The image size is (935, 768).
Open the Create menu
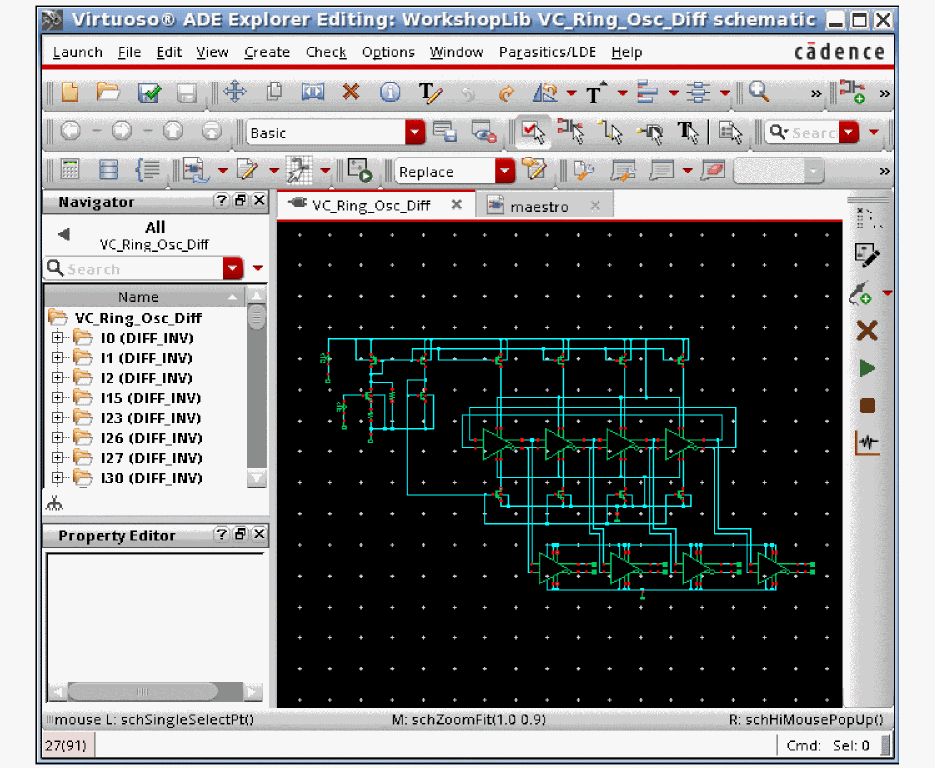click(x=266, y=52)
